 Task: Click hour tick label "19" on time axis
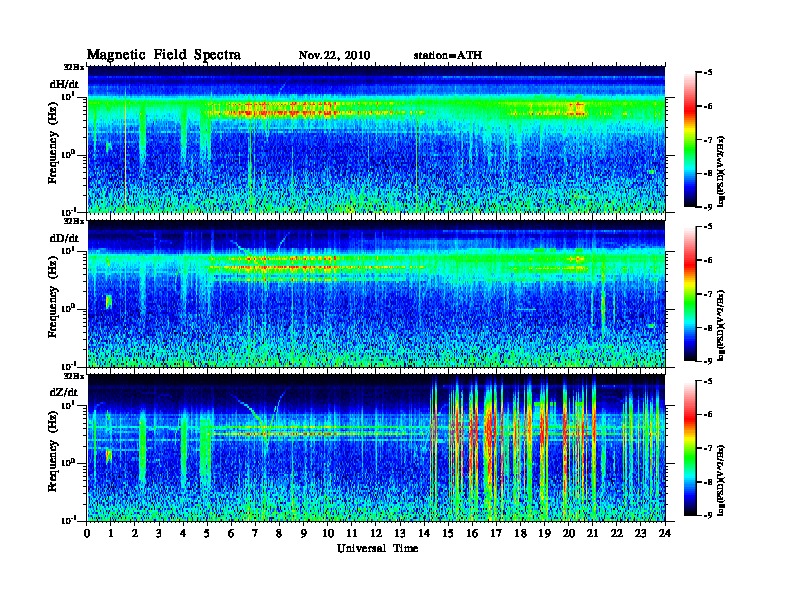(x=544, y=533)
